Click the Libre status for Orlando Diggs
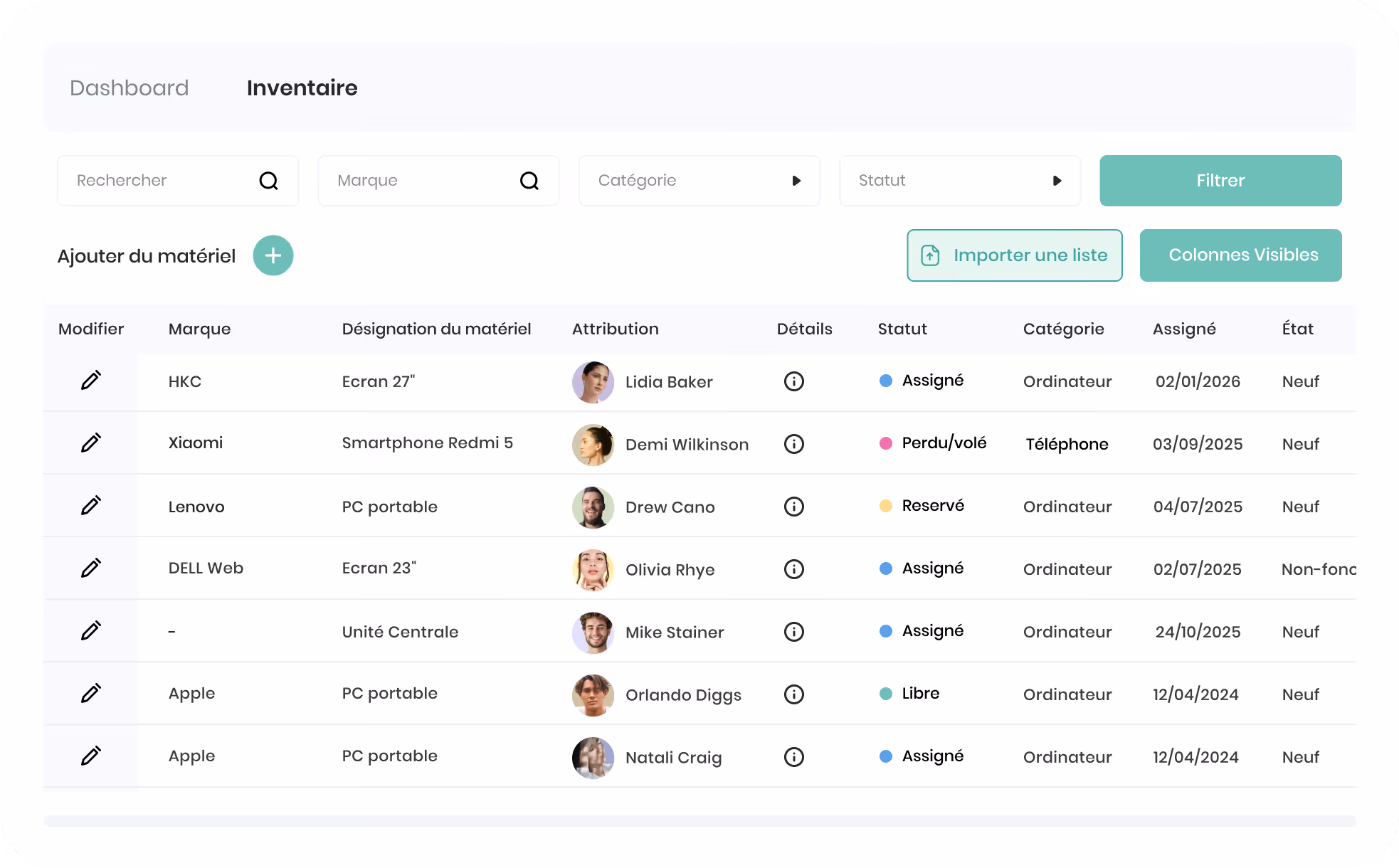This screenshot has width=1399, height=868. pyautogui.click(x=909, y=694)
